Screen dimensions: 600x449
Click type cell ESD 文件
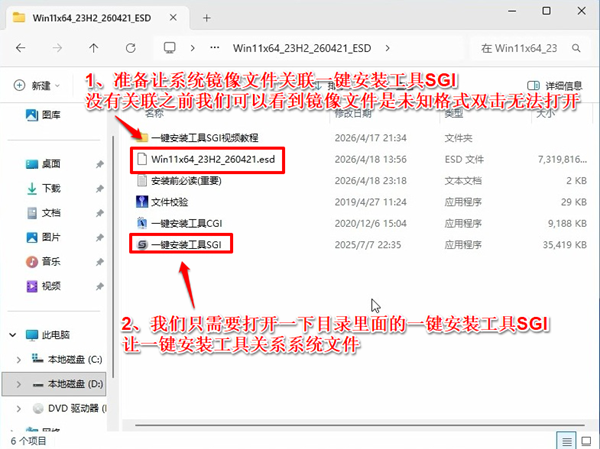tap(464, 159)
